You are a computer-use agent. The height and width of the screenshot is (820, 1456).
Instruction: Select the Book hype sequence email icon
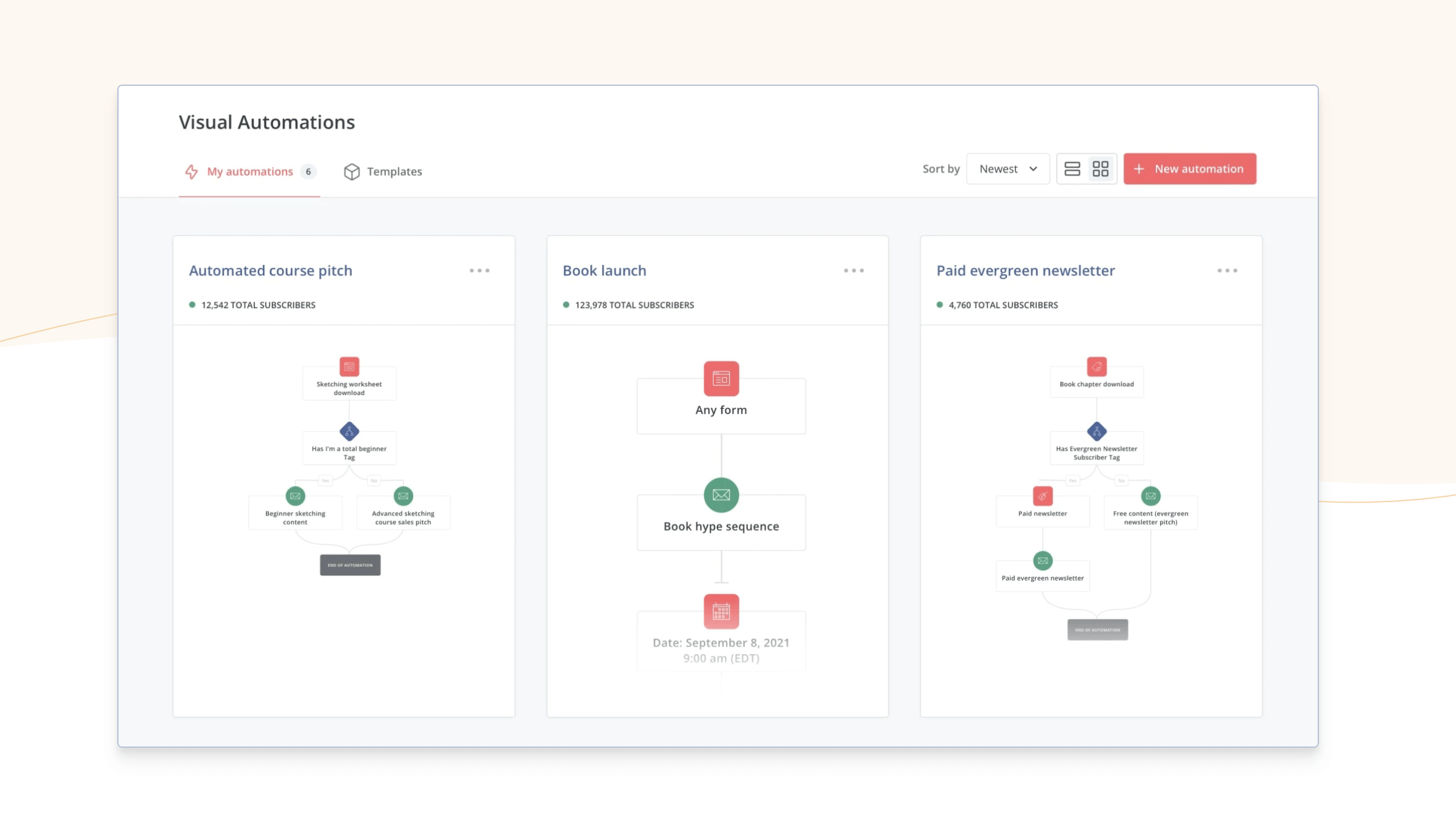pyautogui.click(x=721, y=495)
